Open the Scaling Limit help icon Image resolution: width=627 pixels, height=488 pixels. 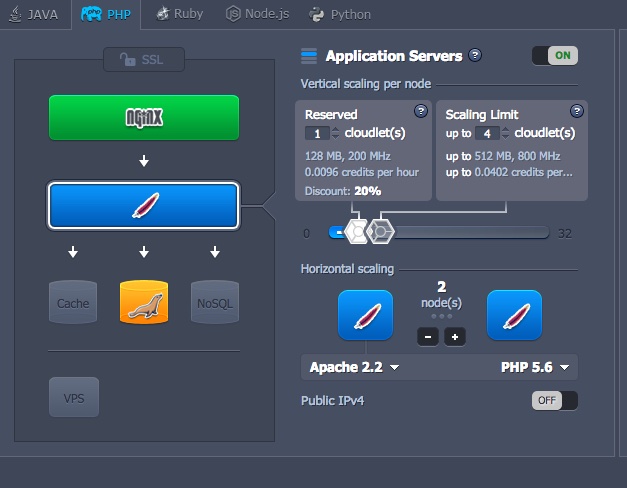[577, 111]
